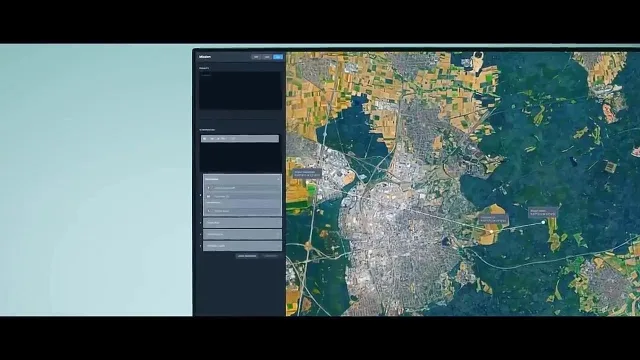Expand the second collapsed section in the list
This screenshot has height=360, width=640.
242,234
